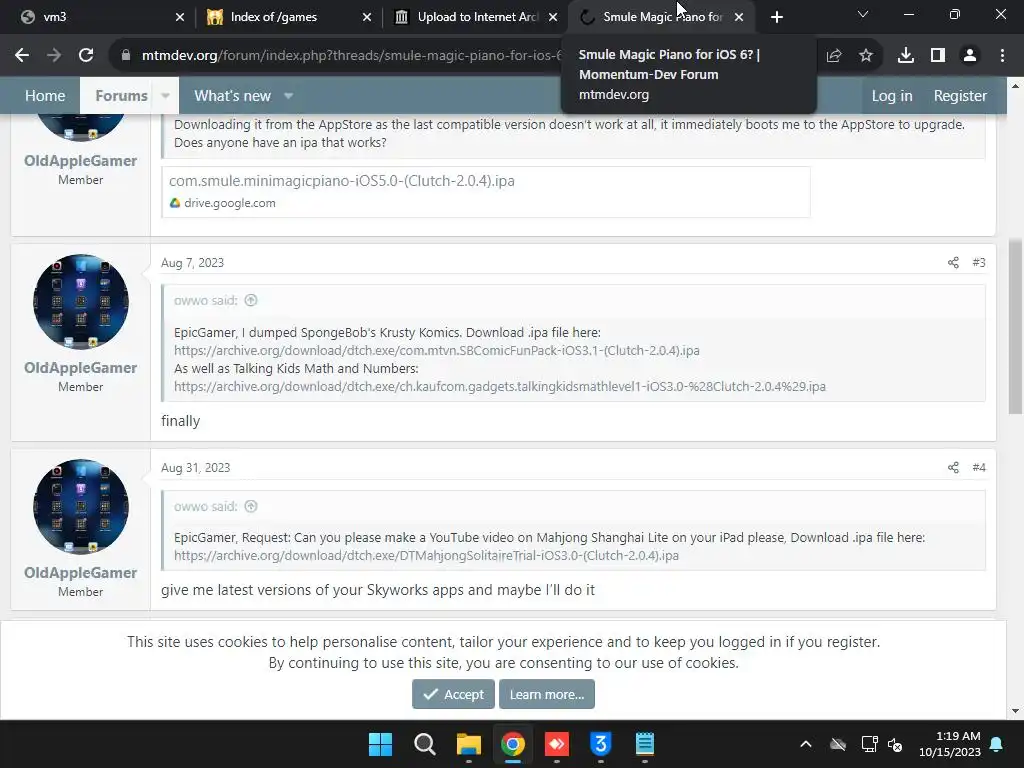The height and width of the screenshot is (768, 1024).
Task: Open the Notepad icon in taskbar
Action: (645, 744)
